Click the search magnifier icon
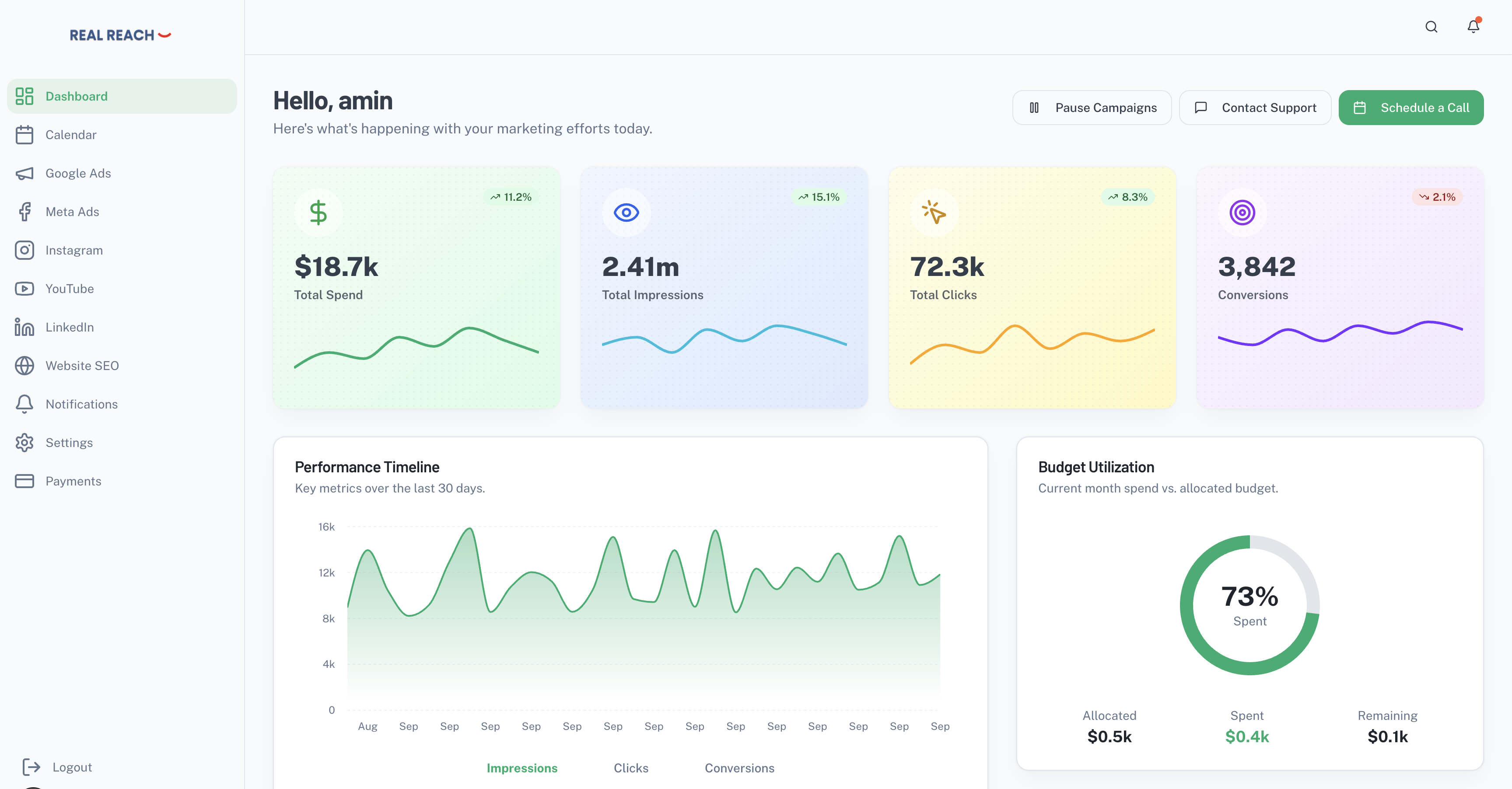The image size is (1512, 789). [1431, 27]
